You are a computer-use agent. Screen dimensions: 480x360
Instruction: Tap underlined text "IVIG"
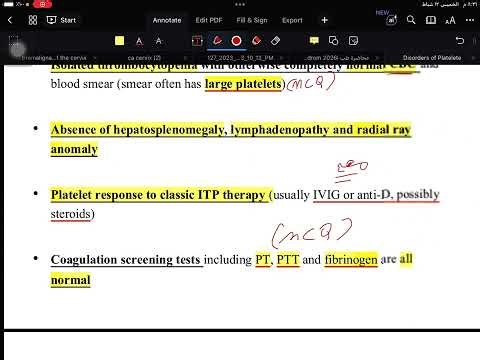326,195
